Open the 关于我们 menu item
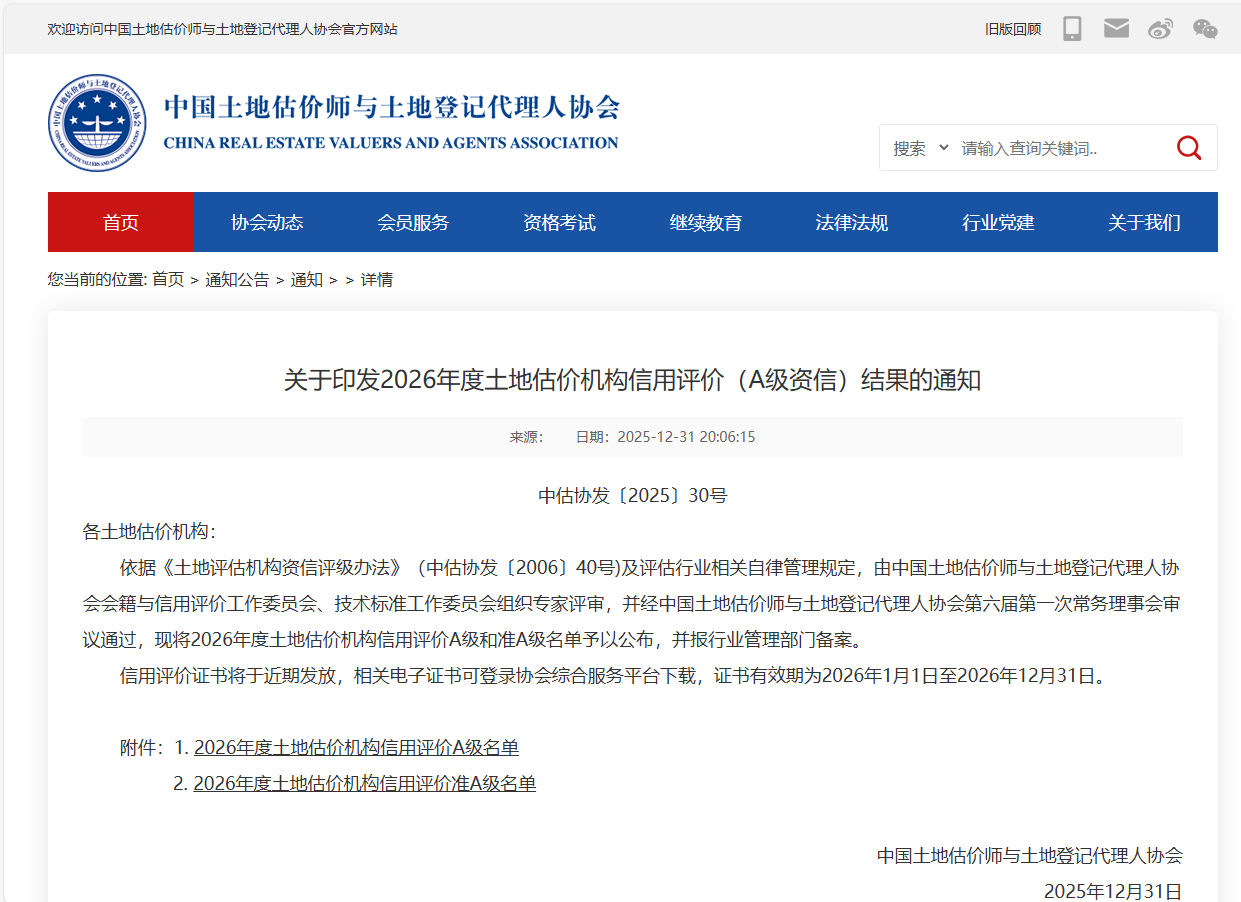The height and width of the screenshot is (902, 1241). pos(1144,222)
